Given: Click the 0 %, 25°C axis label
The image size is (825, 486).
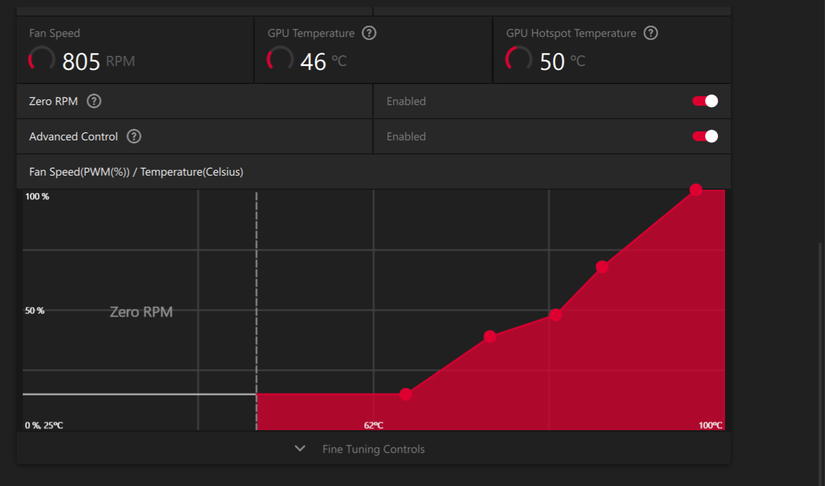Looking at the screenshot, I should click(x=44, y=425).
